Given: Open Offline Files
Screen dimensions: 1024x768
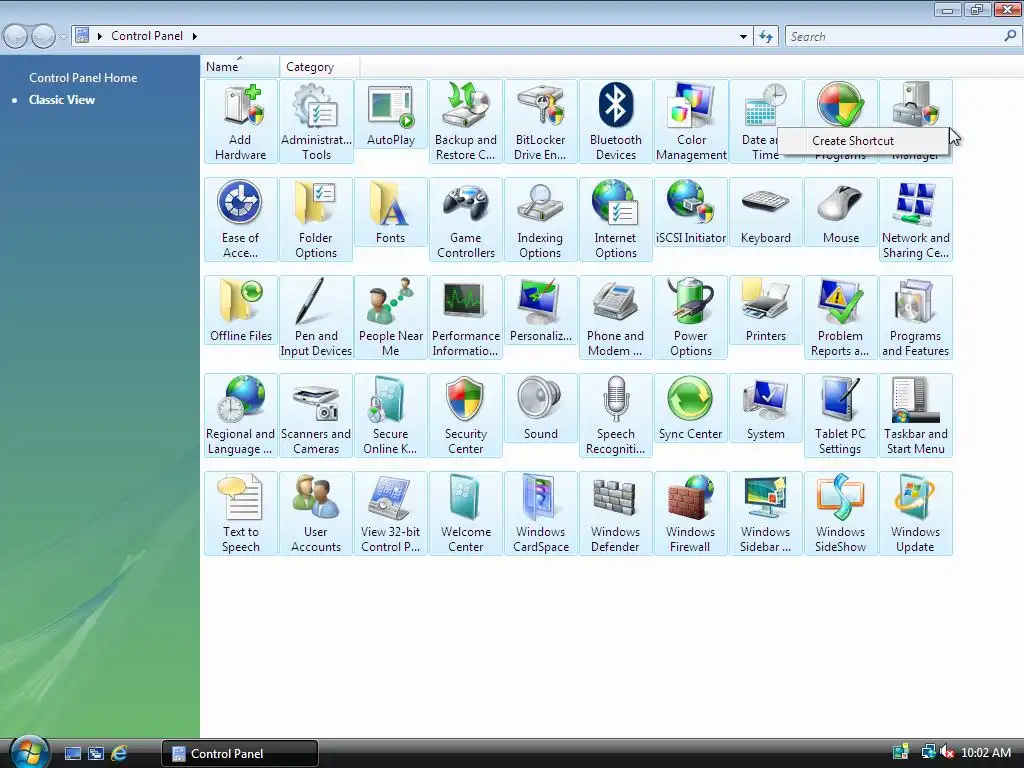Looking at the screenshot, I should pyautogui.click(x=240, y=310).
